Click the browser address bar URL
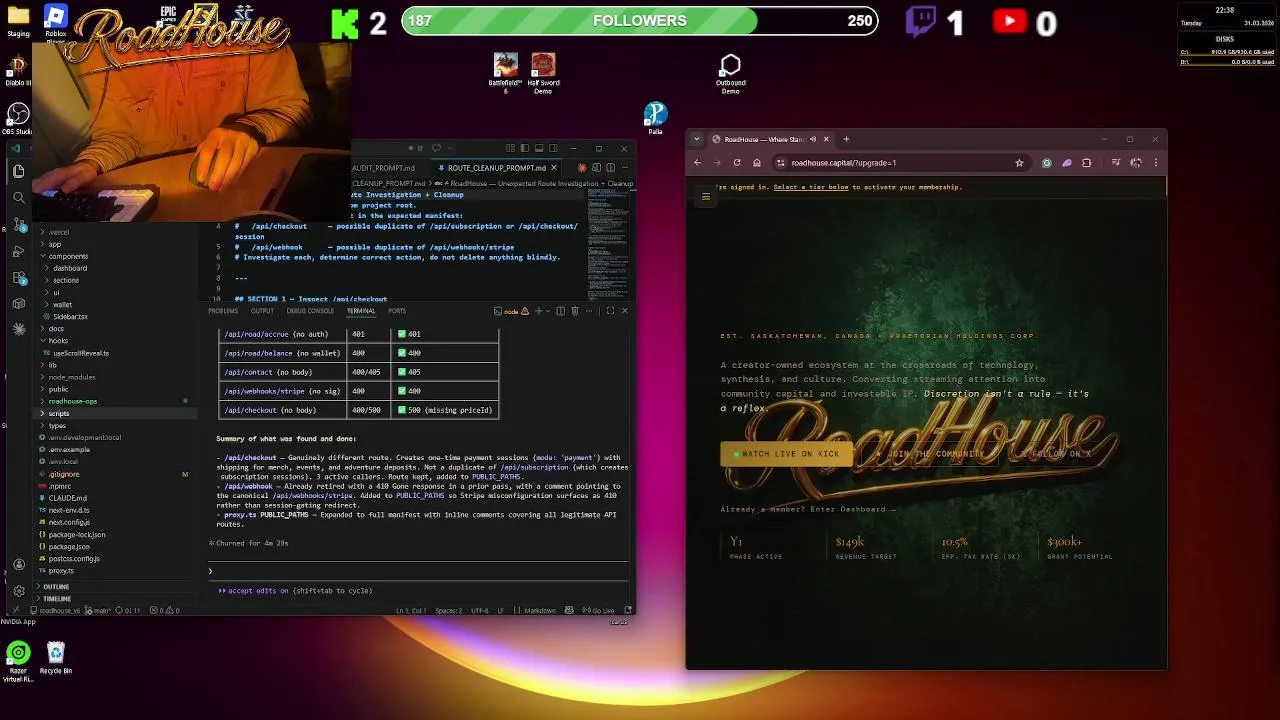This screenshot has height=720, width=1280. pyautogui.click(x=843, y=163)
